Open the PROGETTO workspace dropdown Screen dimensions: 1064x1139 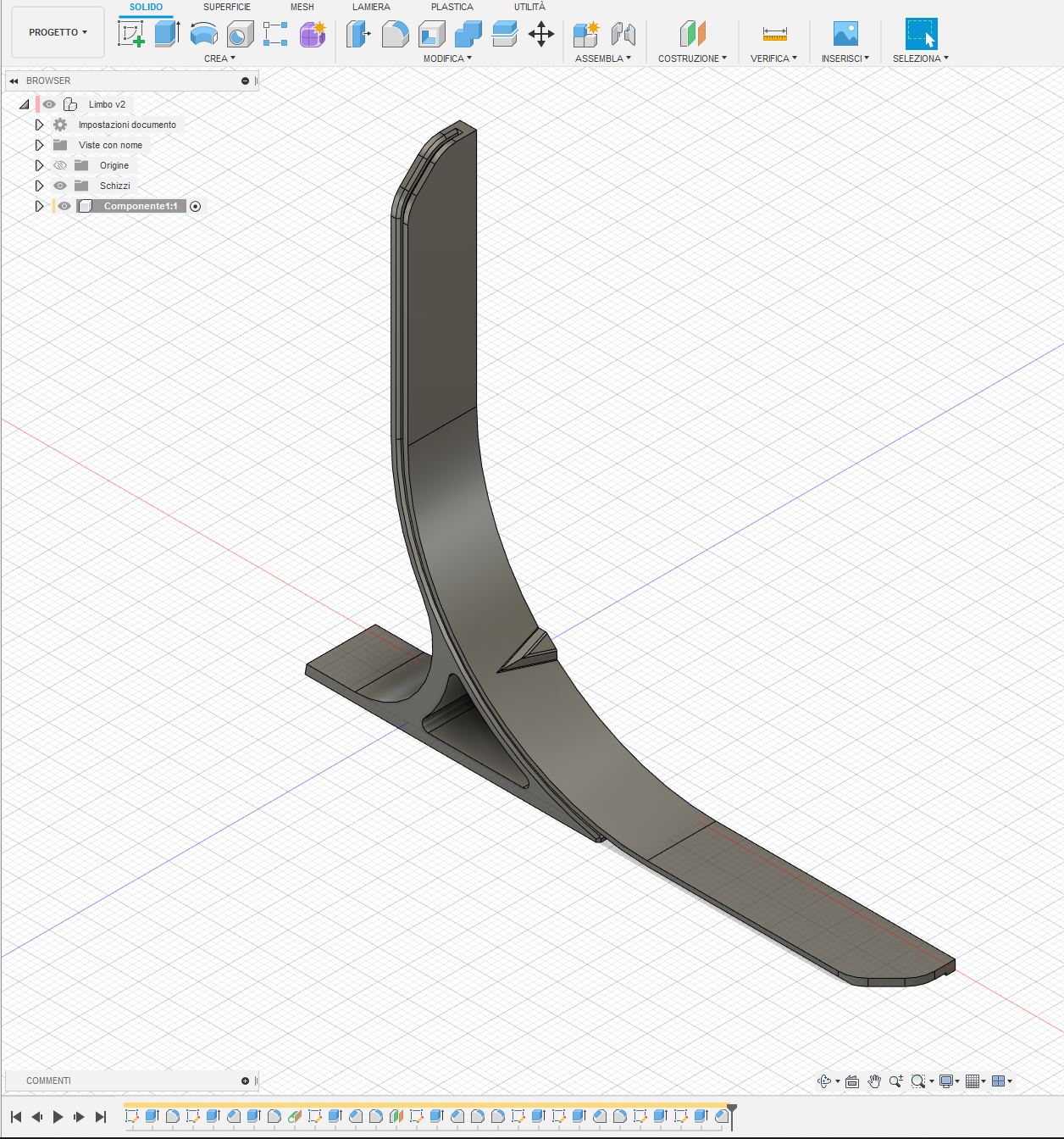tap(58, 32)
